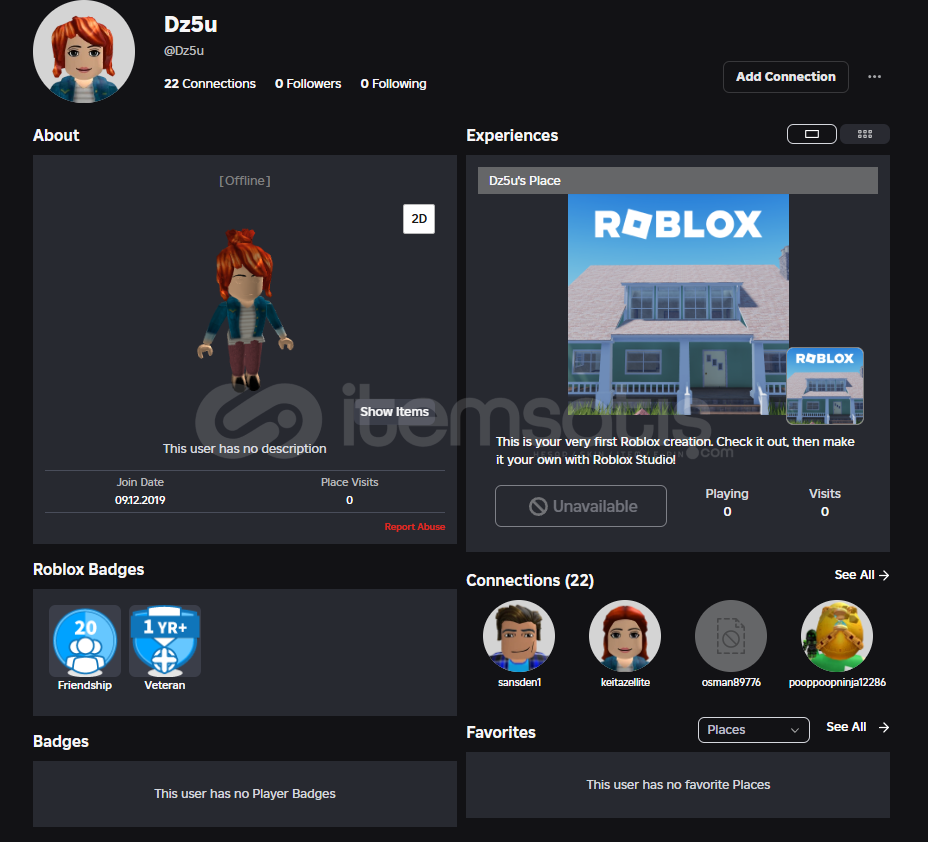Click the Dz5u display name heading
The width and height of the screenshot is (928, 842).
191,25
